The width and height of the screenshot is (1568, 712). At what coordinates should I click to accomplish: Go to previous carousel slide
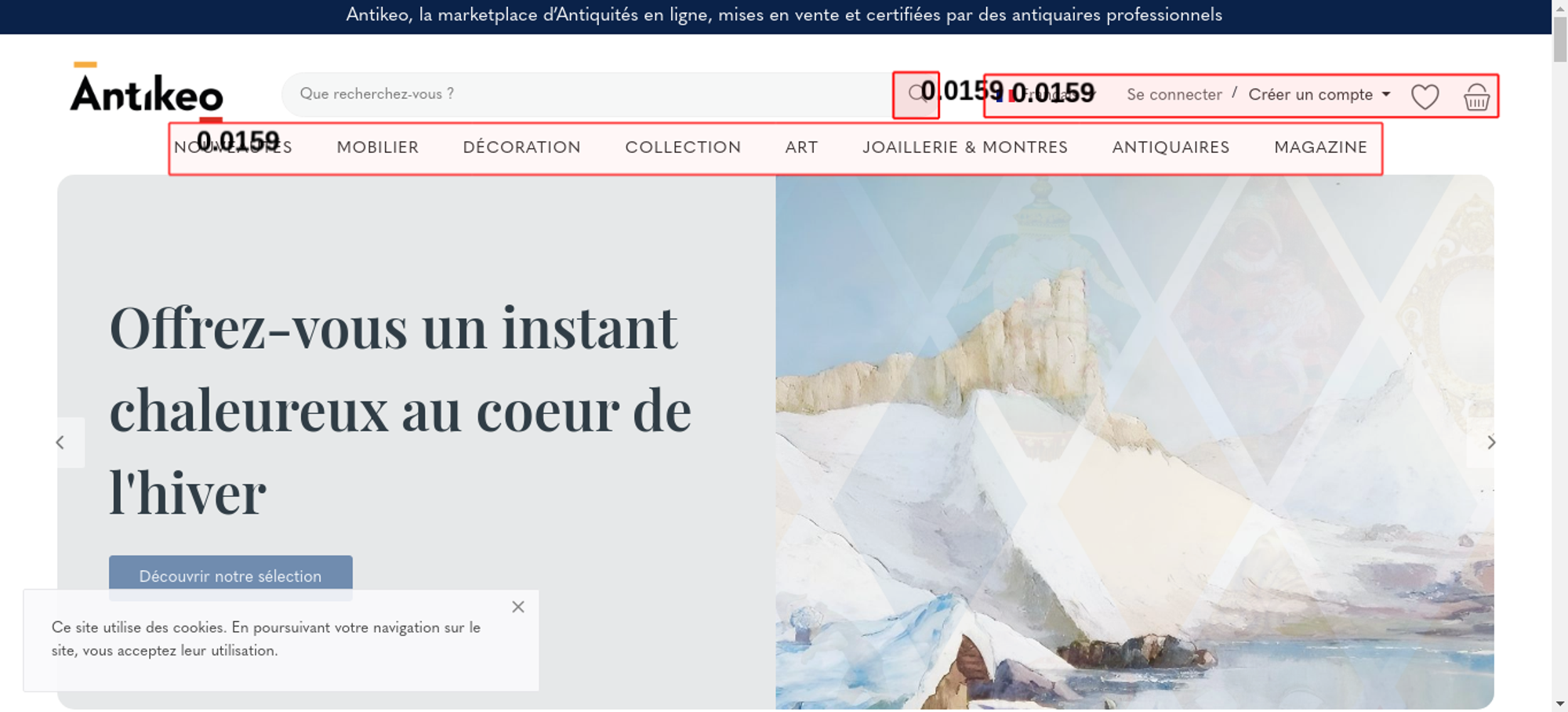[x=60, y=442]
